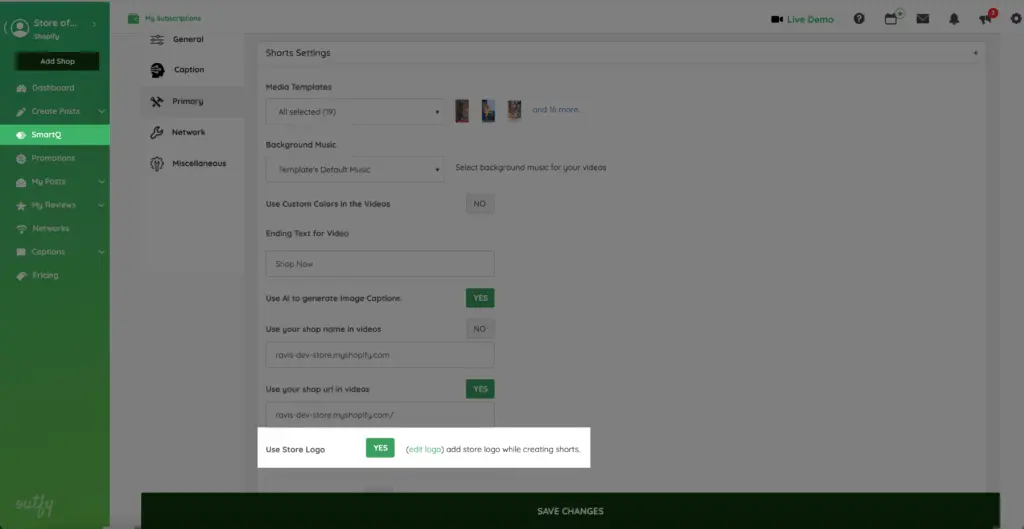Open the mail envelope icon
The width and height of the screenshot is (1024, 529).
[923, 19]
